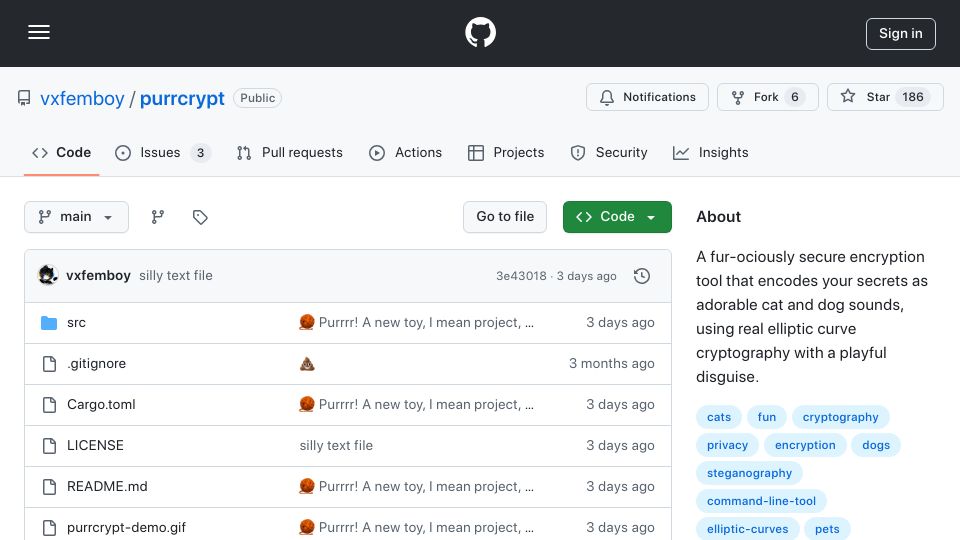View commit history clock icon
960x540 pixels.
(x=642, y=276)
